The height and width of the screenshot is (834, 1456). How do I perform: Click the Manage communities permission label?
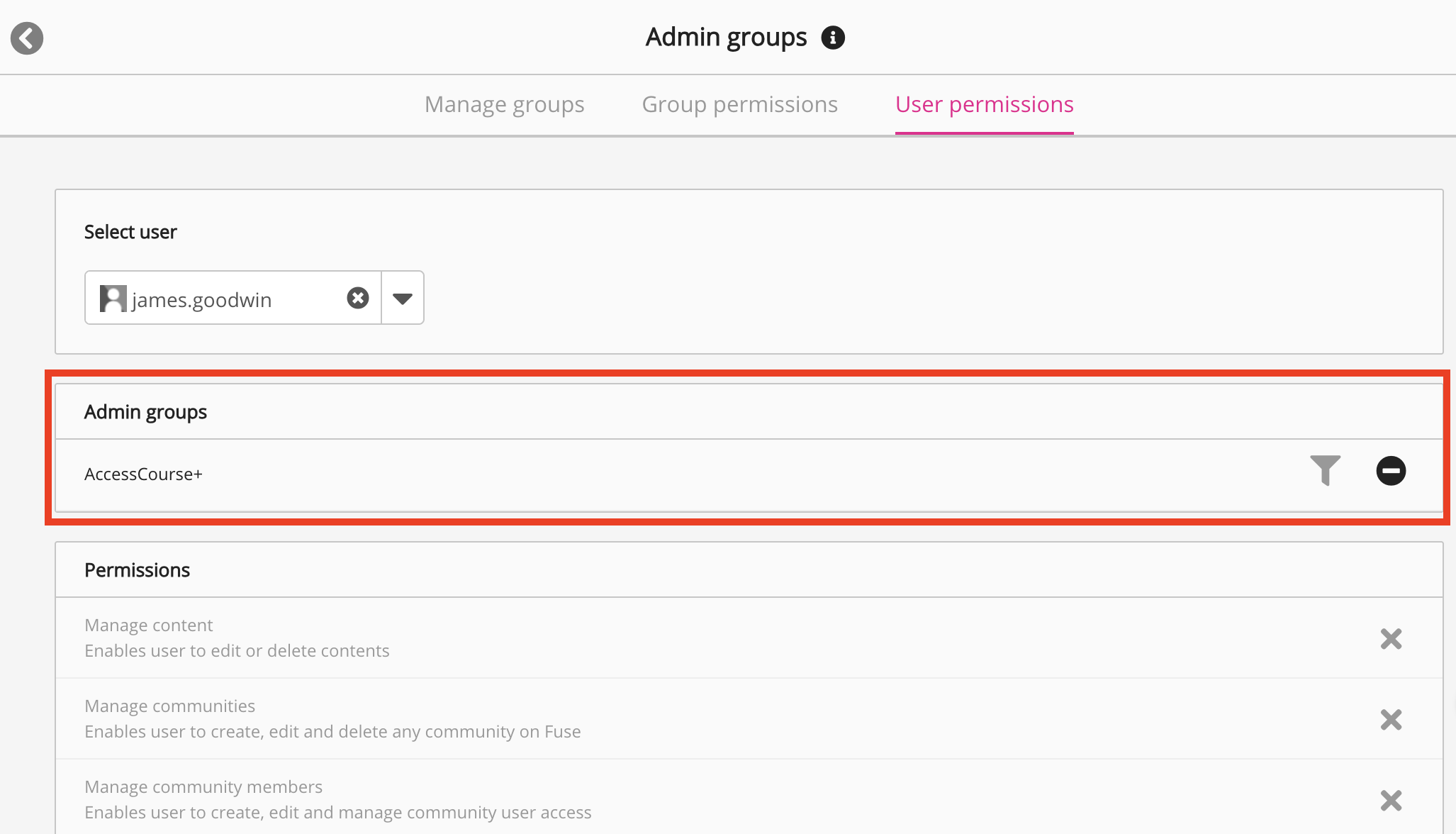pos(169,706)
